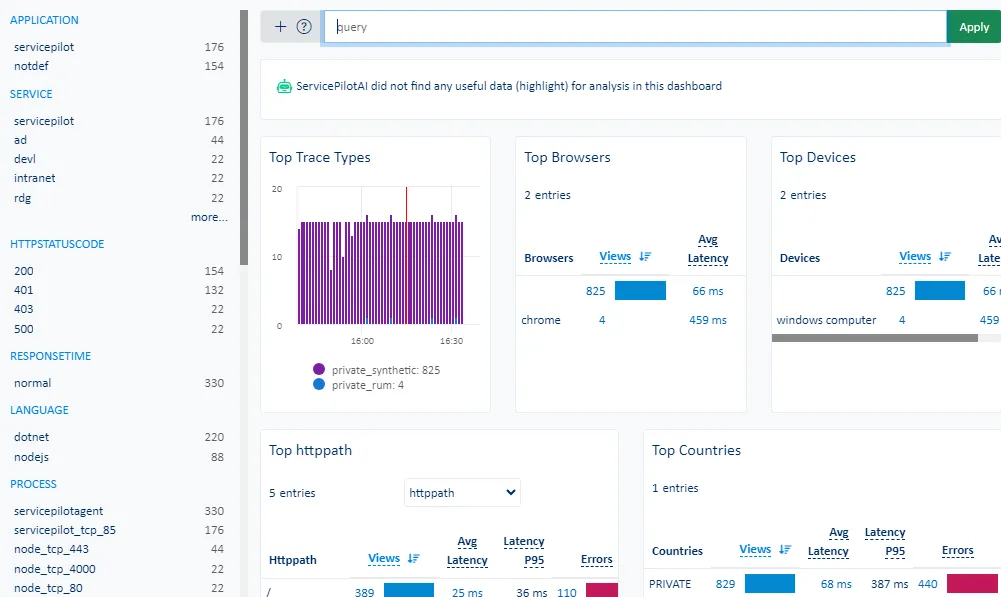
Task: Open the query help question mark icon
Action: tap(304, 27)
